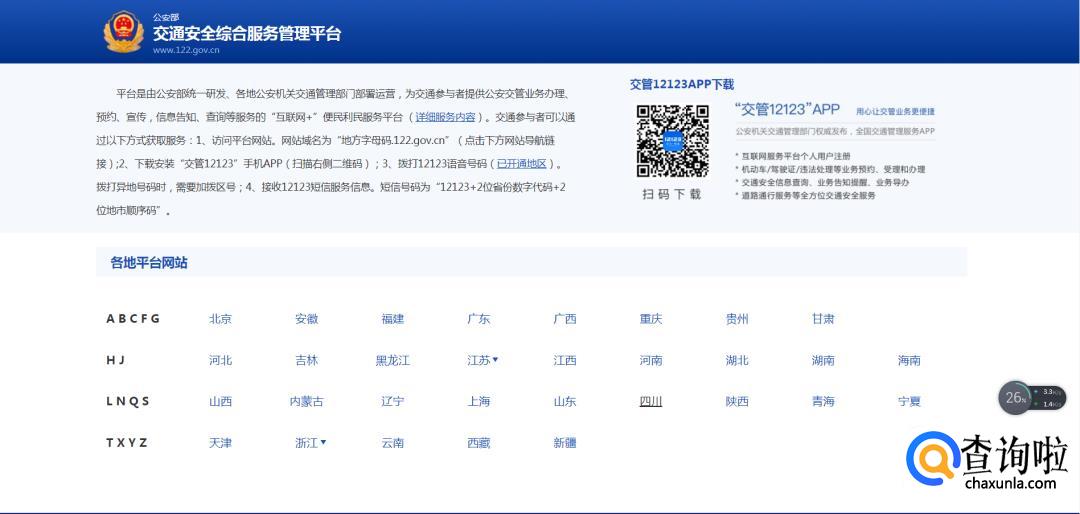Click the 交管12123 APP QR code
The image size is (1080, 514).
click(x=673, y=140)
